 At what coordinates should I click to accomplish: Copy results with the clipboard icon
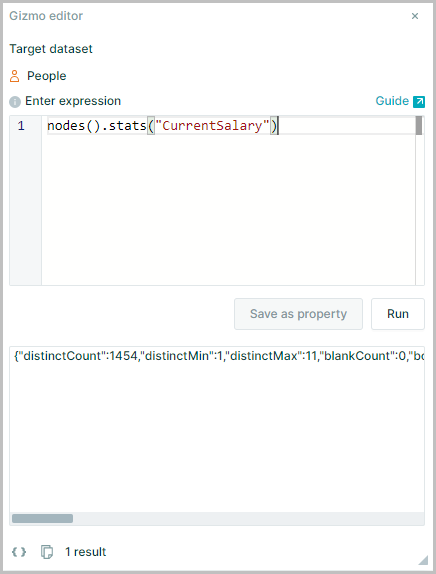point(47,552)
